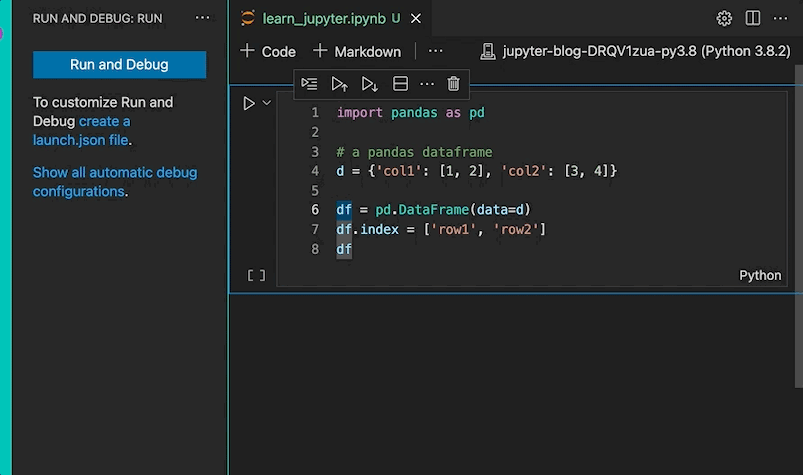
Task: Expand run options chevron beside play button
Action: click(266, 103)
